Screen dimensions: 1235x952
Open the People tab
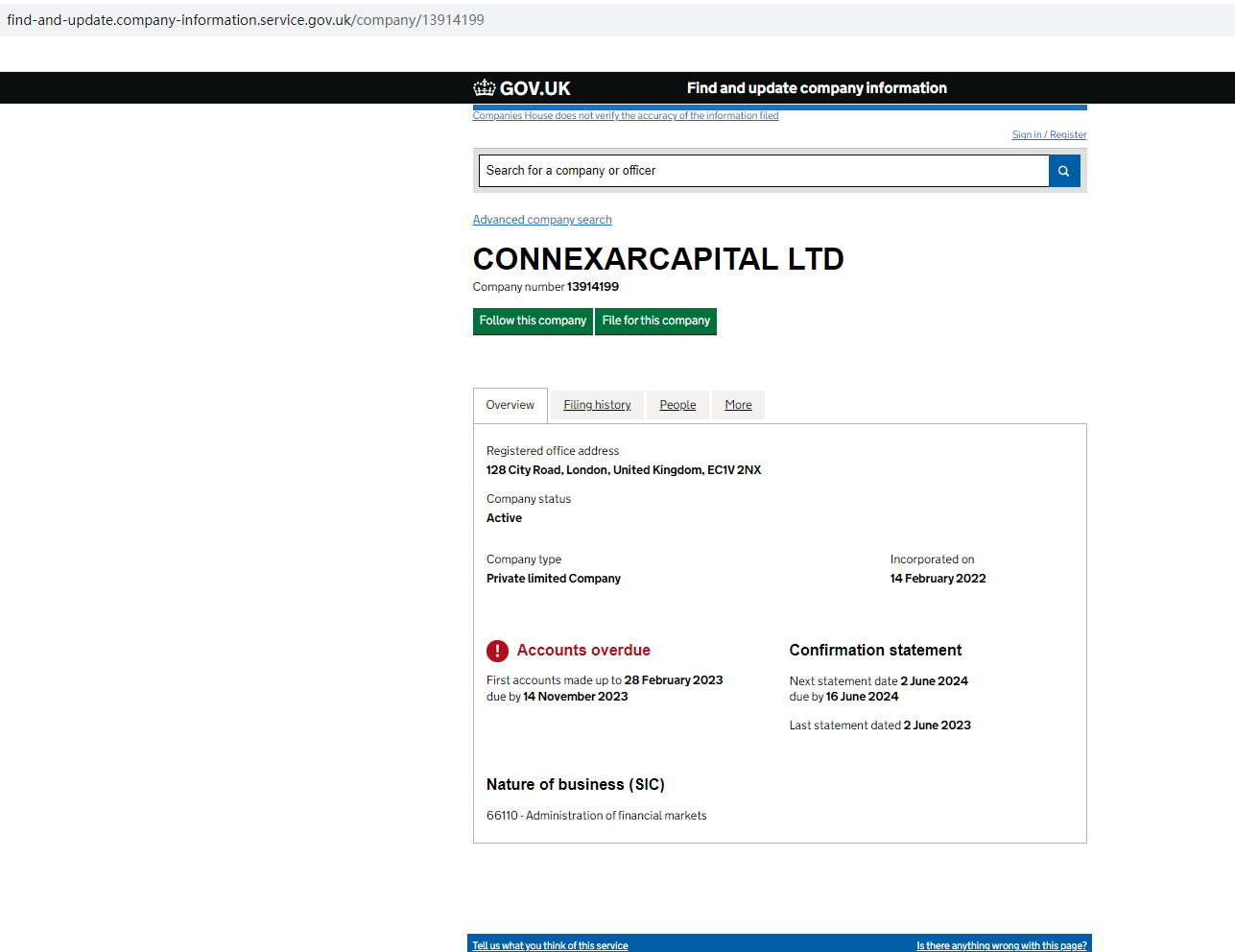pyautogui.click(x=677, y=405)
